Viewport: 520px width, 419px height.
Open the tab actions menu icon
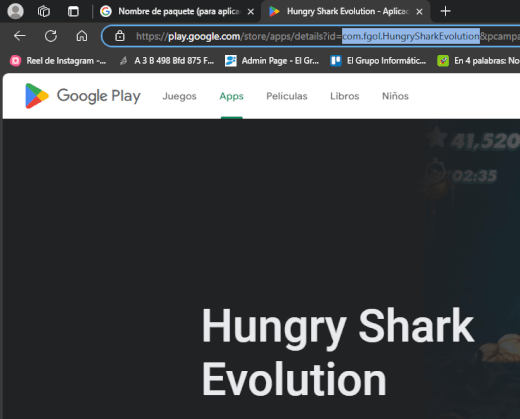73,11
